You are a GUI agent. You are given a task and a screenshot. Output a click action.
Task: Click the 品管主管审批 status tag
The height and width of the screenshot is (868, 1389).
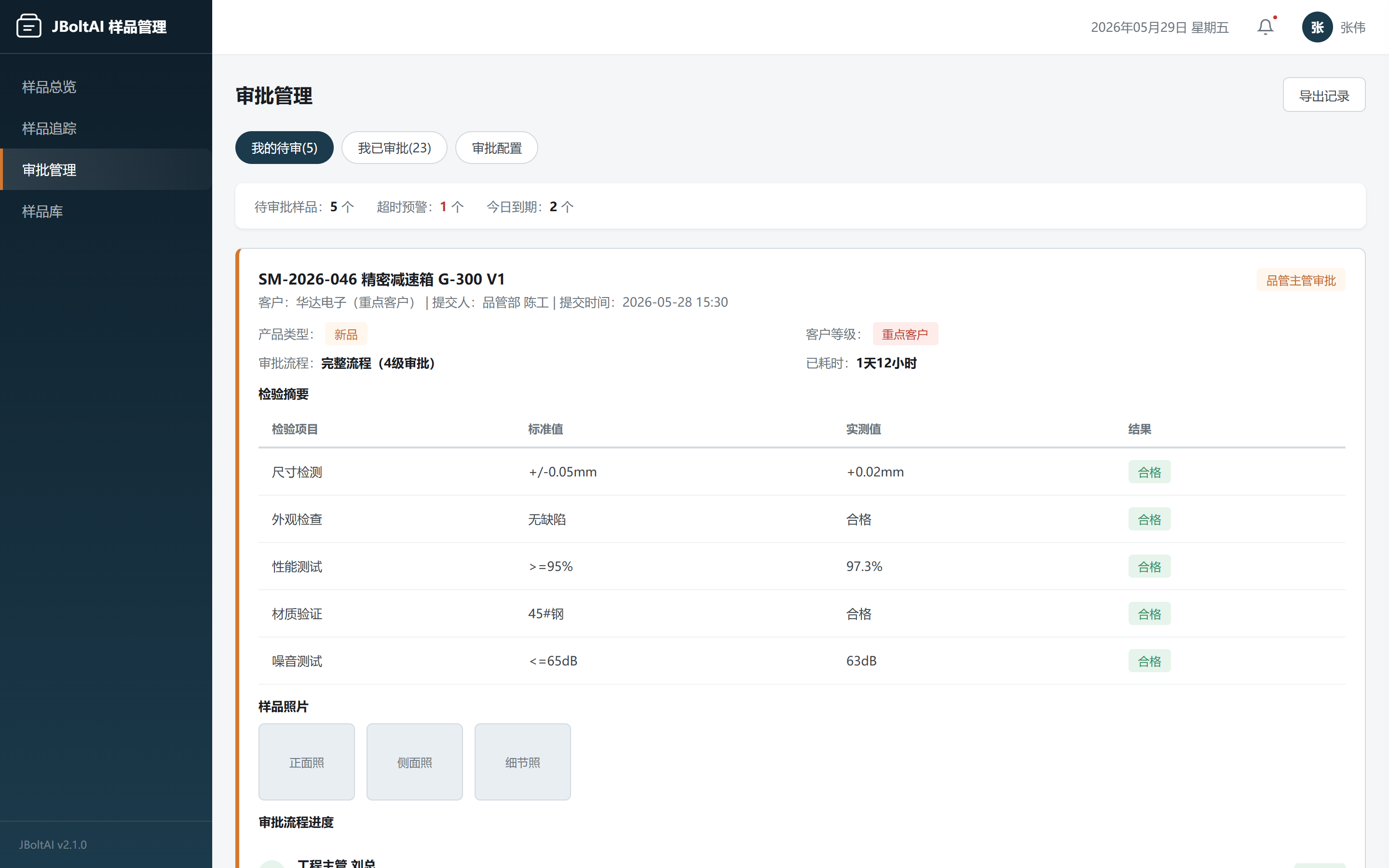[1301, 280]
